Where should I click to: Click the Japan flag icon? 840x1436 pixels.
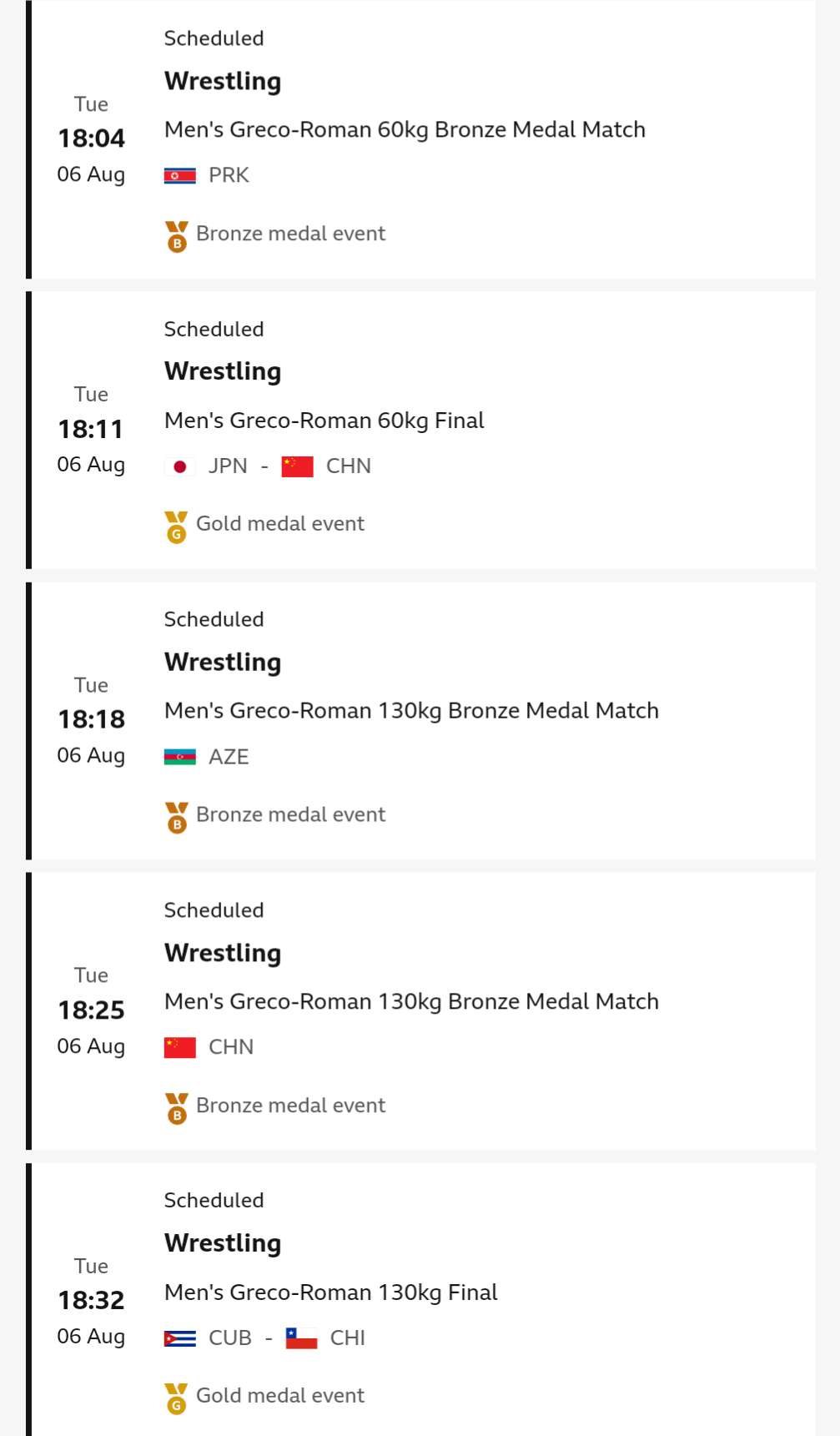pos(179,466)
